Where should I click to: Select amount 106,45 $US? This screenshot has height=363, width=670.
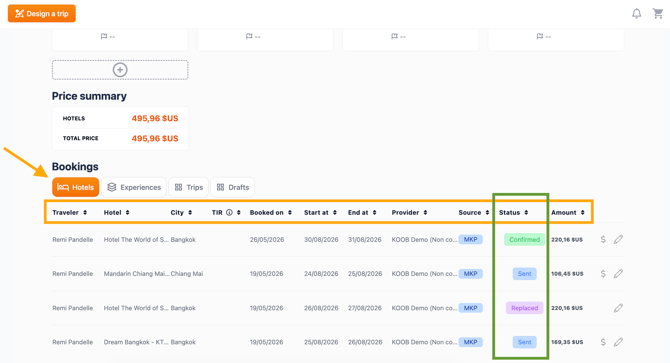point(567,274)
